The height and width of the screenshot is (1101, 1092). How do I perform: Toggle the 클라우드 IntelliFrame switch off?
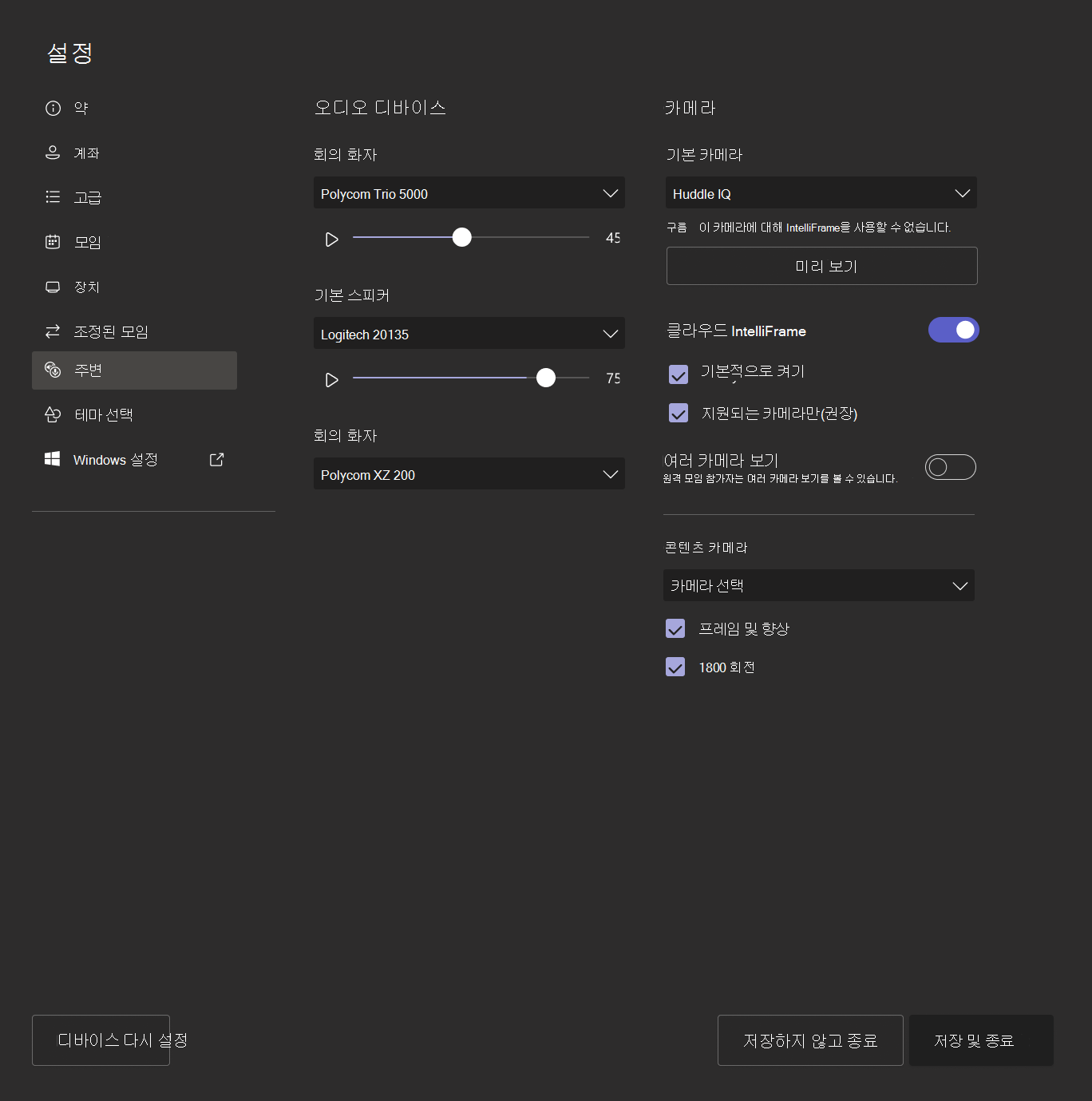click(953, 330)
